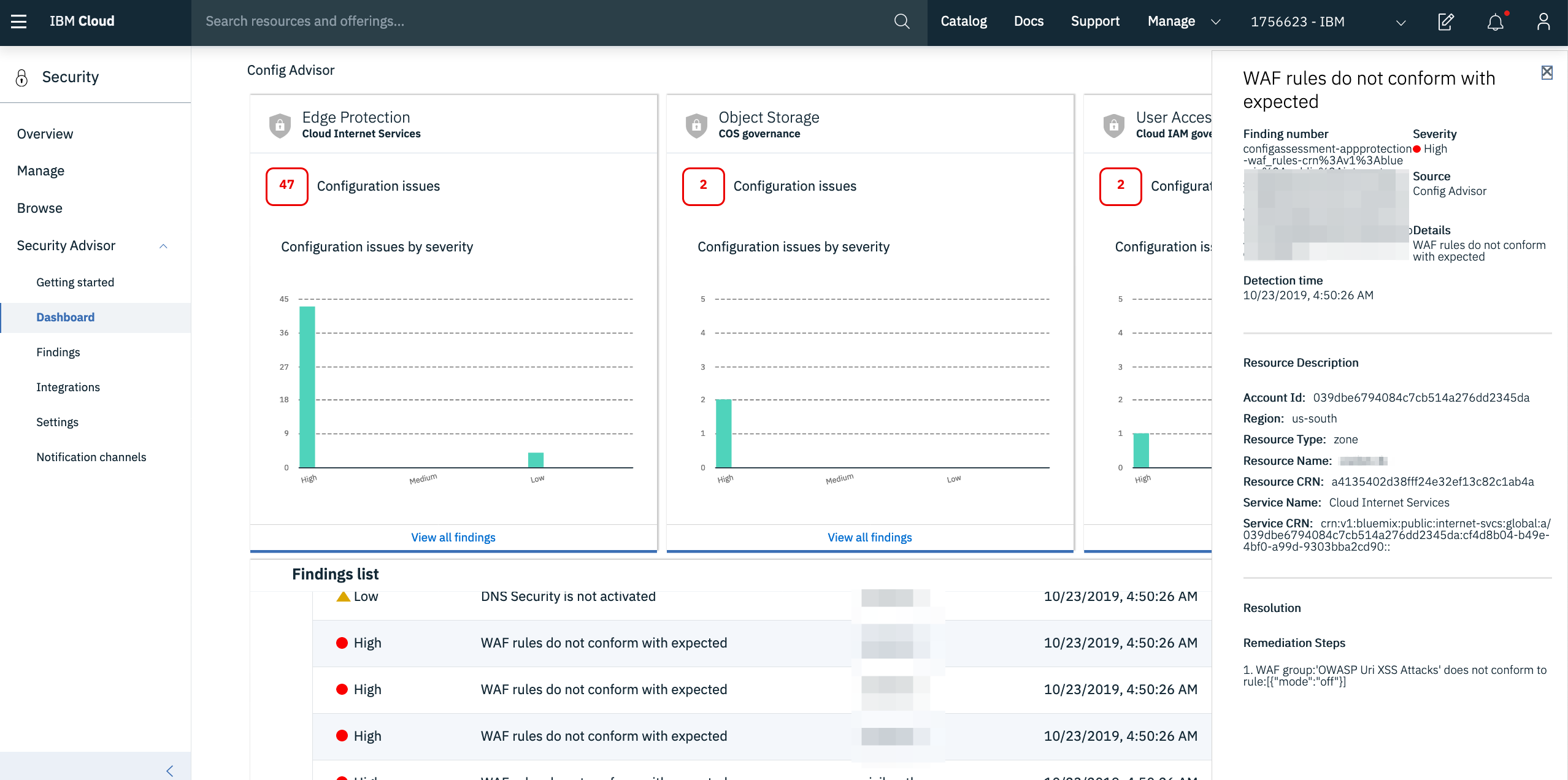
Task: Open the hamburger navigation menu
Action: [18, 21]
